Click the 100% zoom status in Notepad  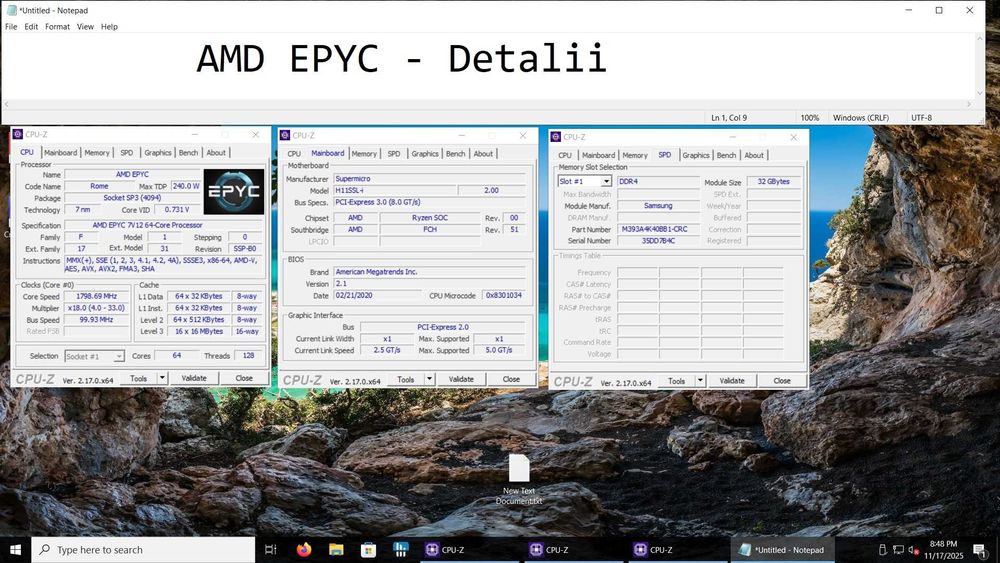pyautogui.click(x=809, y=118)
